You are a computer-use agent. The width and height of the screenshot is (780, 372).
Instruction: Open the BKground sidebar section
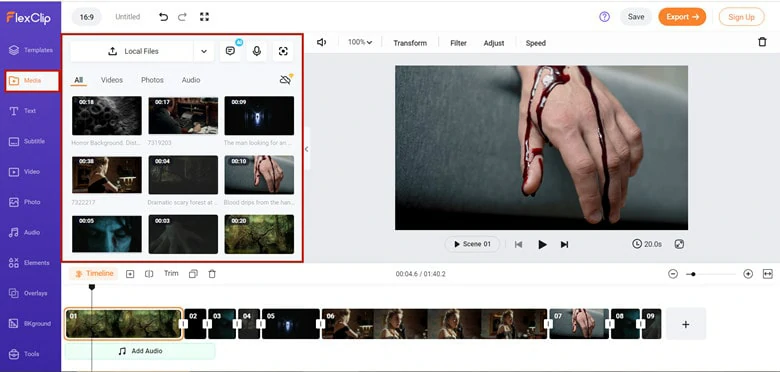31,323
